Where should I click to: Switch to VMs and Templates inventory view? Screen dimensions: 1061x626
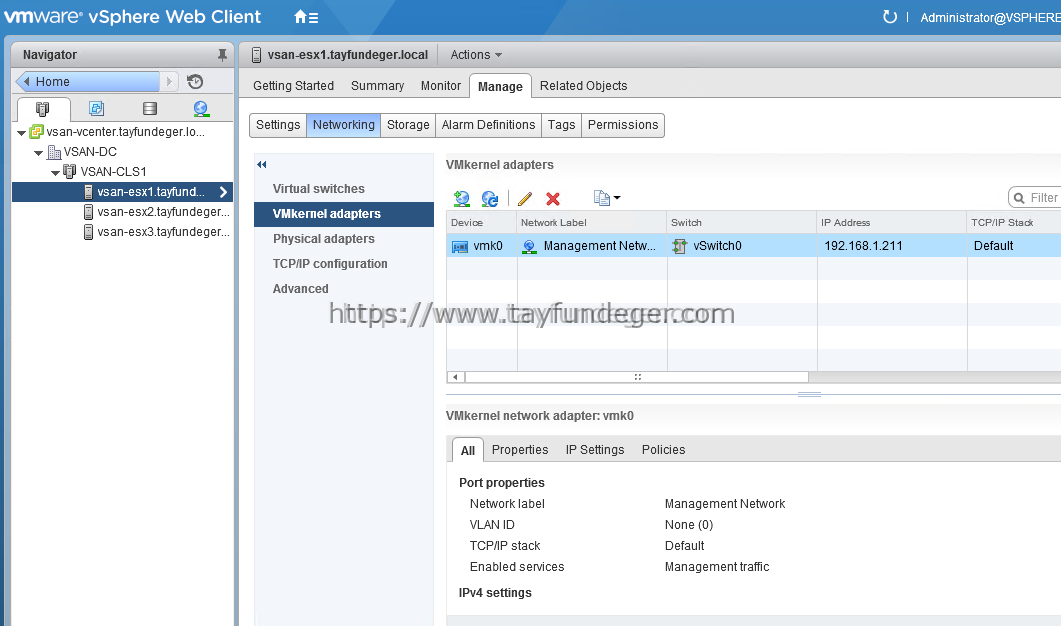coord(96,108)
